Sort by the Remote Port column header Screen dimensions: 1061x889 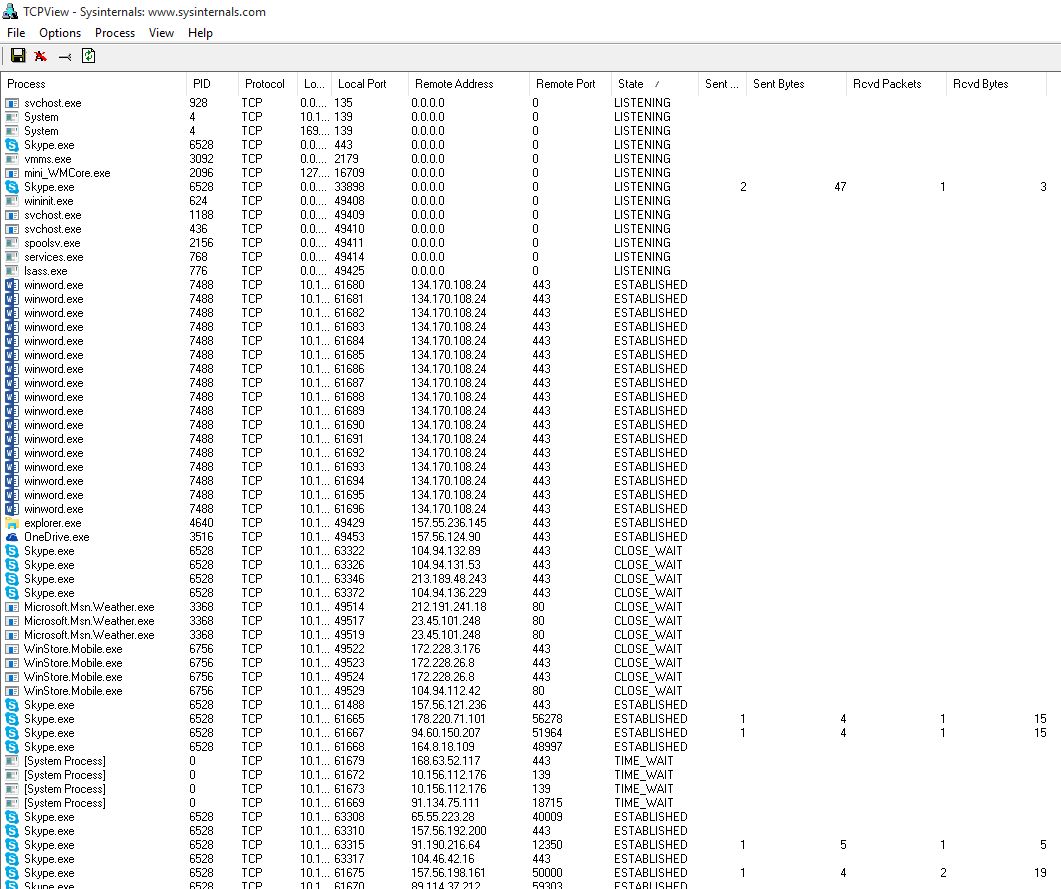point(570,84)
